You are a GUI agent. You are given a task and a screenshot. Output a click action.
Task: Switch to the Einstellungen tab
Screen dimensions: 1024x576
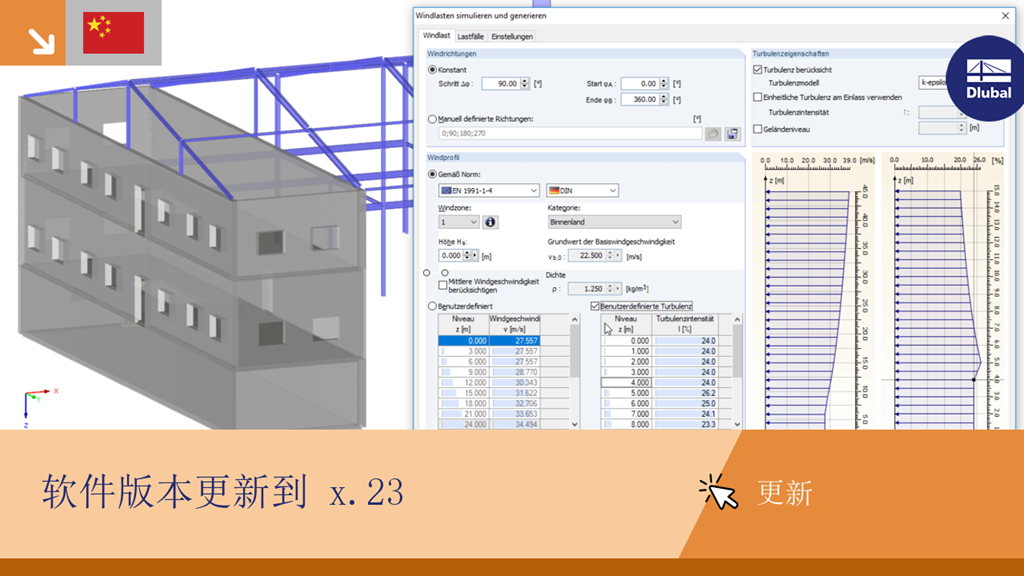(512, 37)
